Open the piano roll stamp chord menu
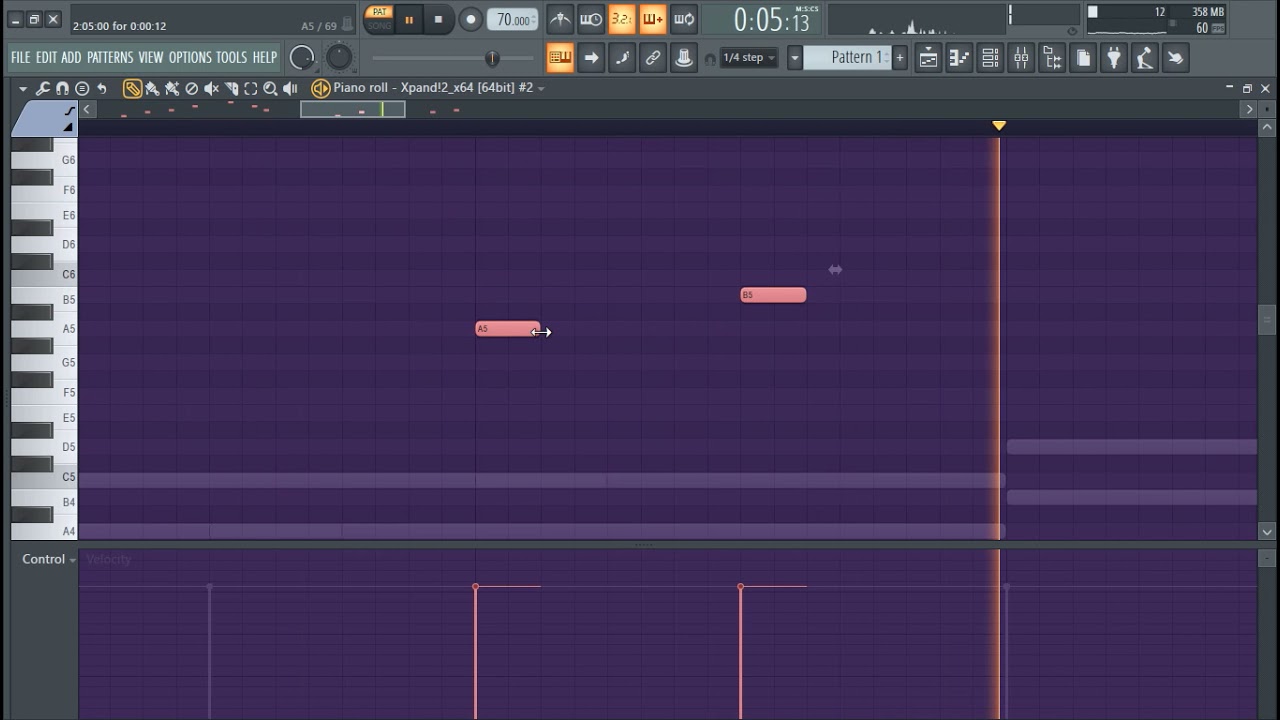 coord(82,88)
